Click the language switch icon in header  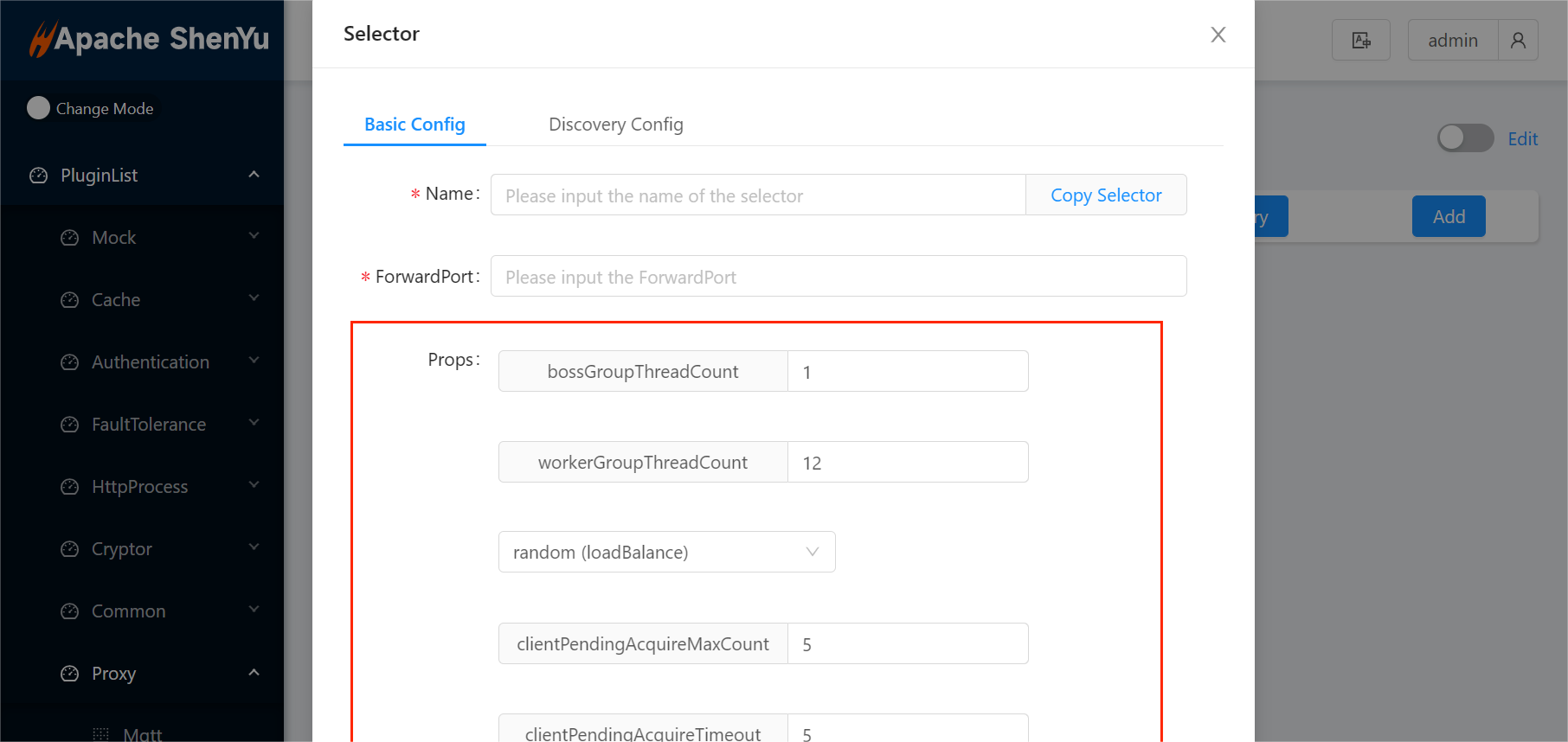coord(1360,41)
